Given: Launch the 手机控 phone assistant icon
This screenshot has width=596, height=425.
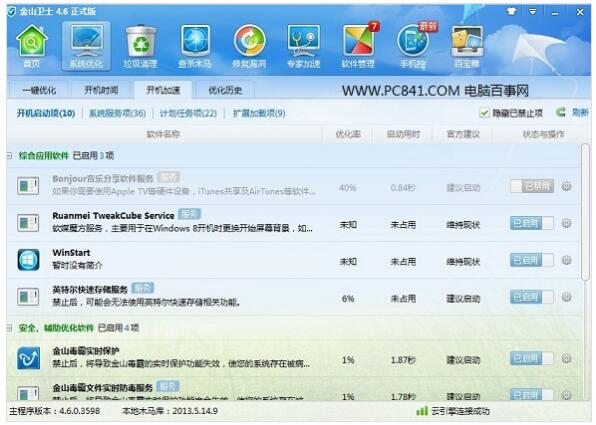Looking at the screenshot, I should (413, 46).
